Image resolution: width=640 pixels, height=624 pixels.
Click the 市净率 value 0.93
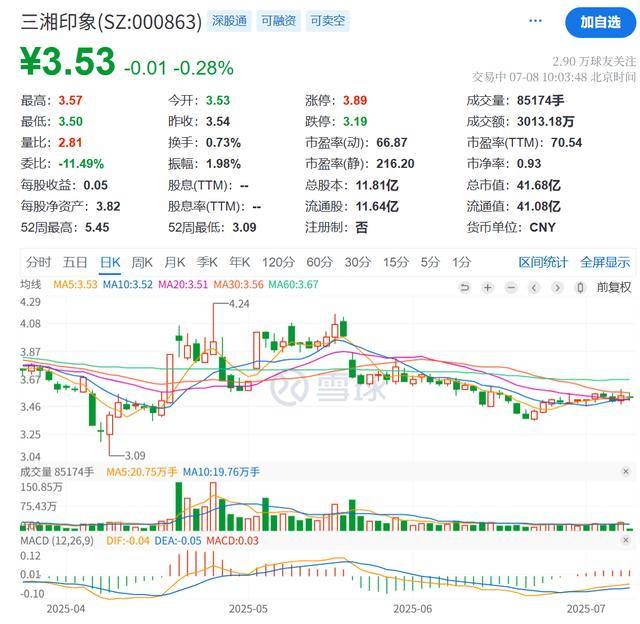pyautogui.click(x=529, y=164)
